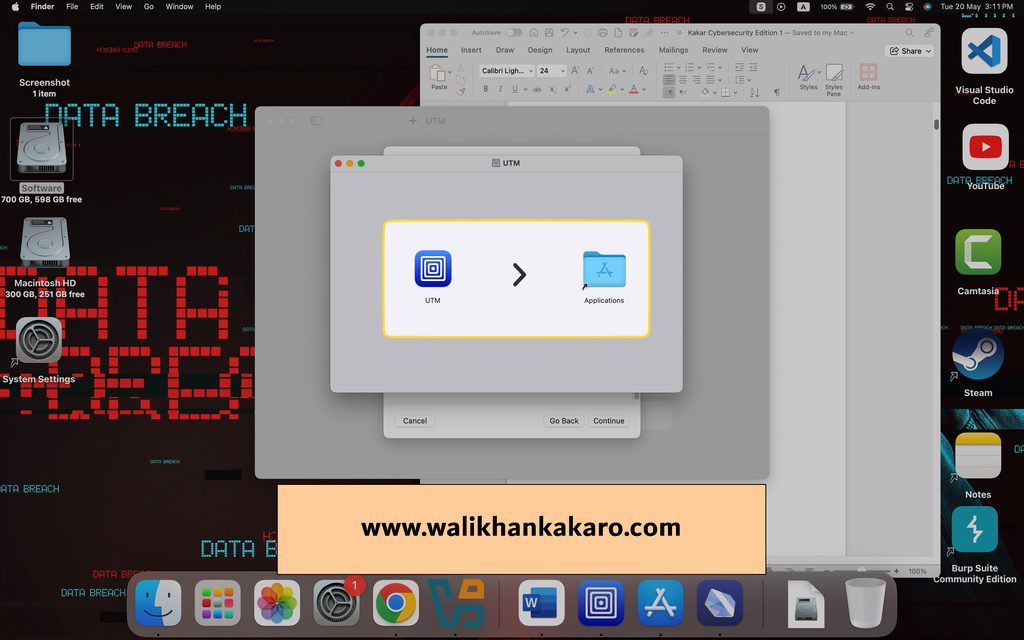Open Word's Design tab
1024x640 pixels.
click(540, 50)
